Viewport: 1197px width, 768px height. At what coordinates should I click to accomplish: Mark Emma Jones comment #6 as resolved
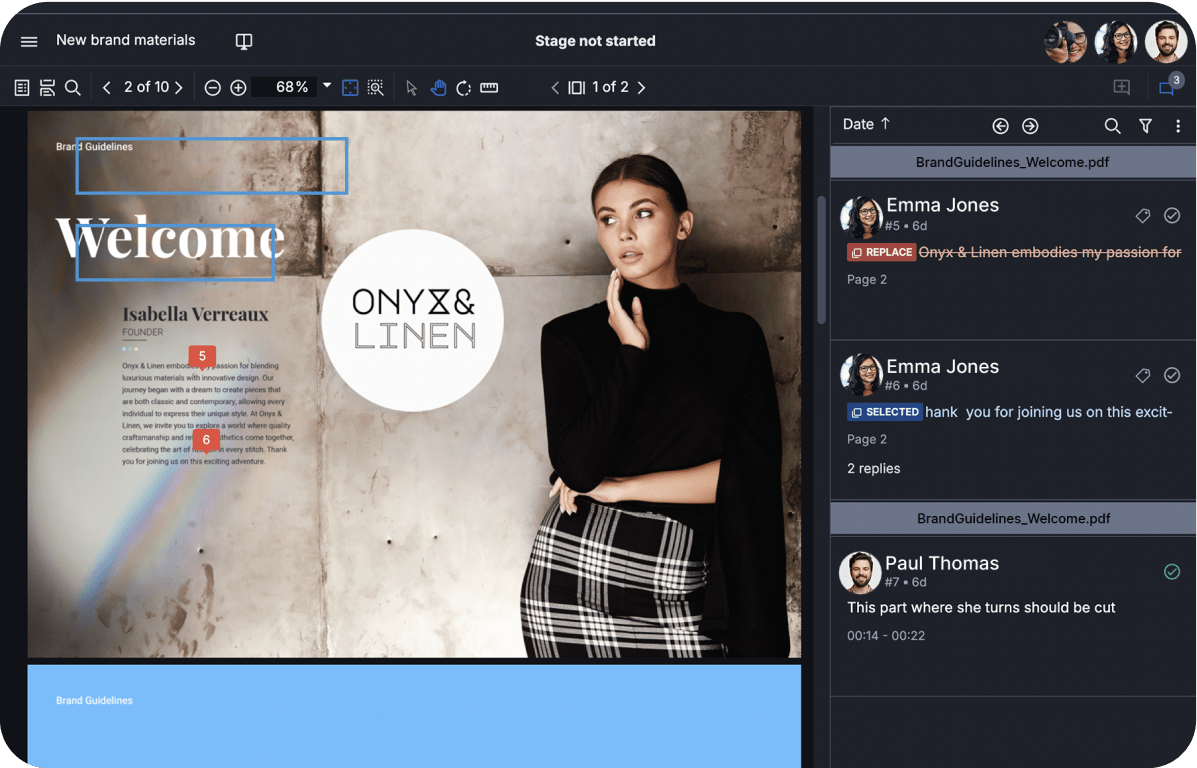pos(1172,375)
